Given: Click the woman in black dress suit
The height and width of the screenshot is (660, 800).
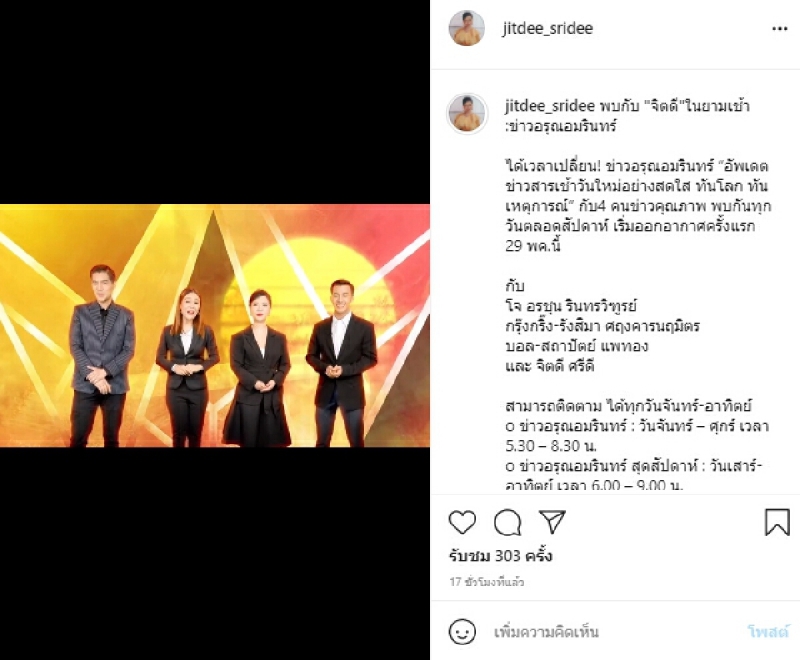Looking at the screenshot, I should [x=258, y=368].
